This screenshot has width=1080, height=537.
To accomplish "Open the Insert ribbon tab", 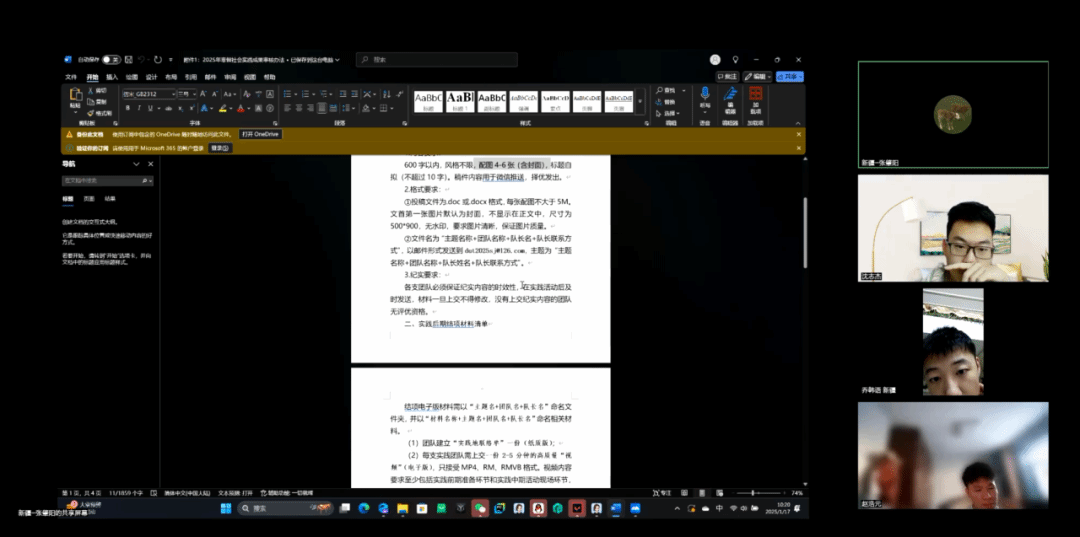I will click(x=112, y=76).
